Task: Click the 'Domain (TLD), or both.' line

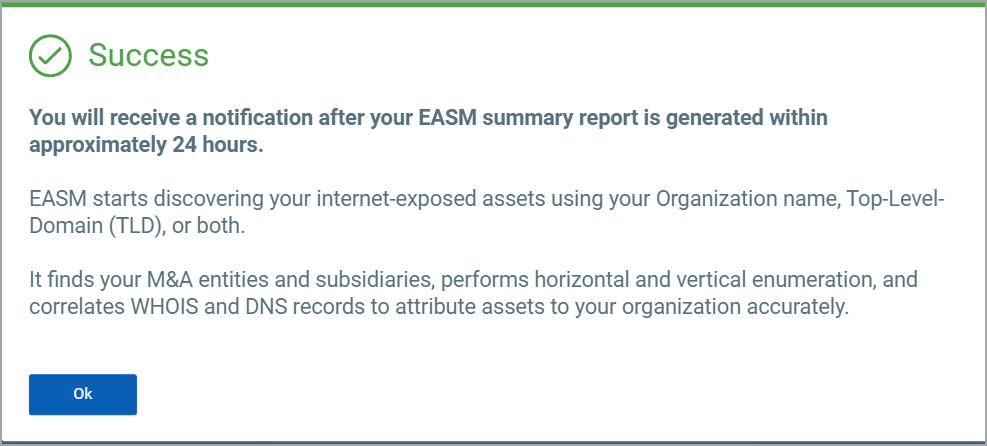Action: pos(137,226)
